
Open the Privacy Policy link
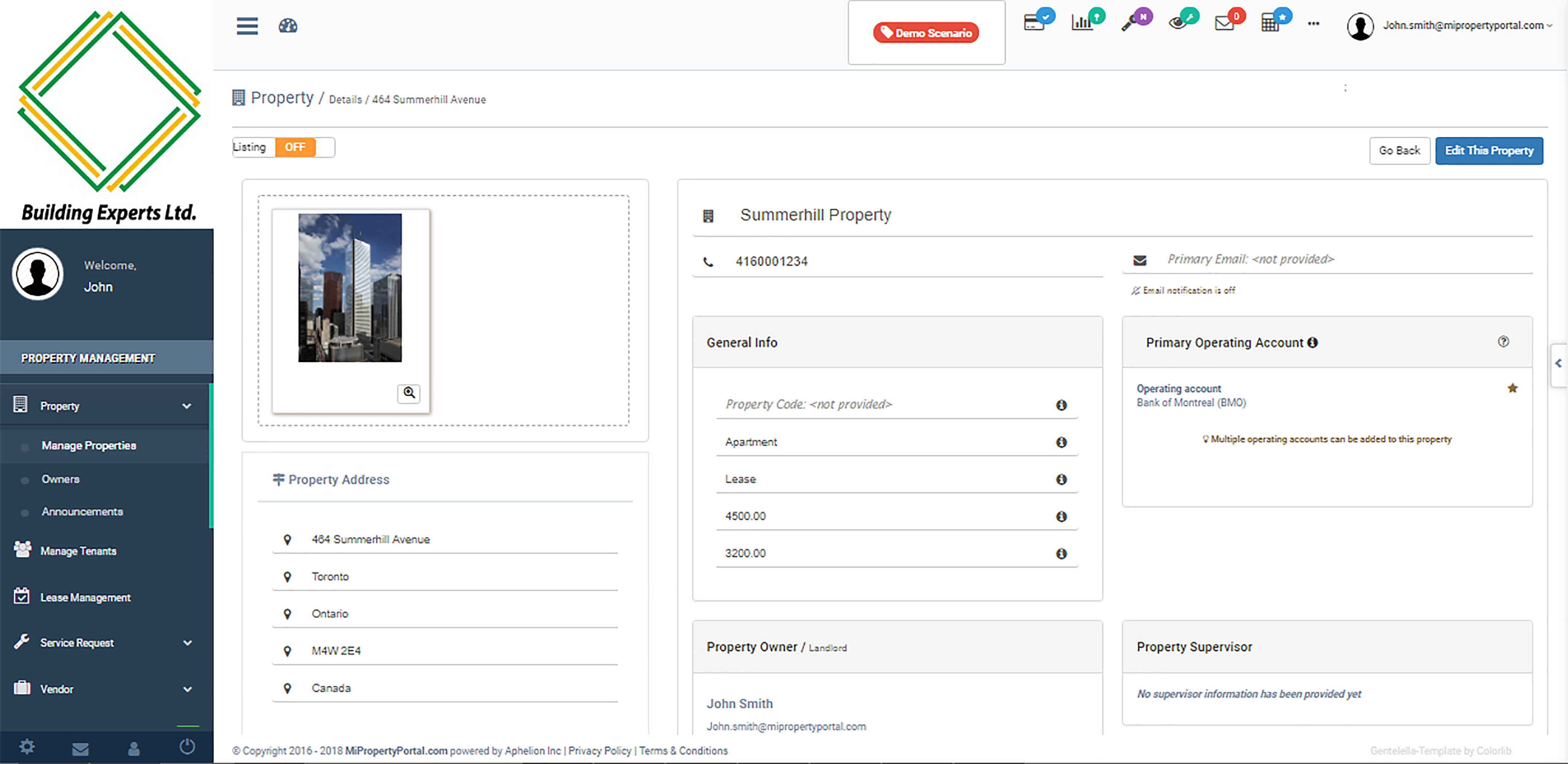click(599, 751)
